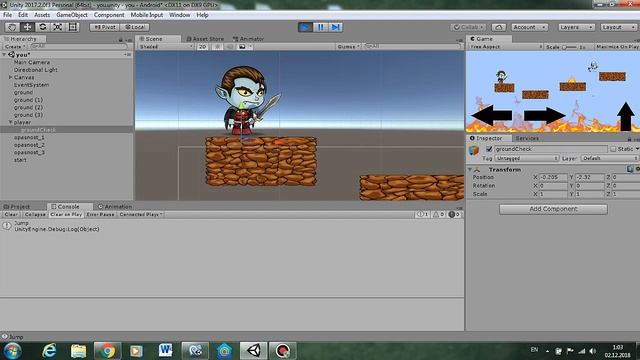Toggle Maximize On Play
The width and height of the screenshot is (640, 360).
618,47
